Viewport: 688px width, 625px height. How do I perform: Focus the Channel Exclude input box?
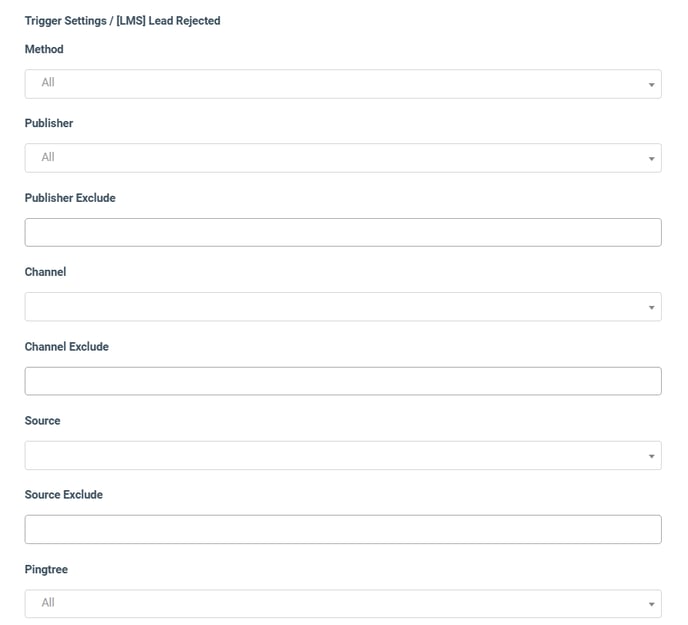click(x=343, y=381)
